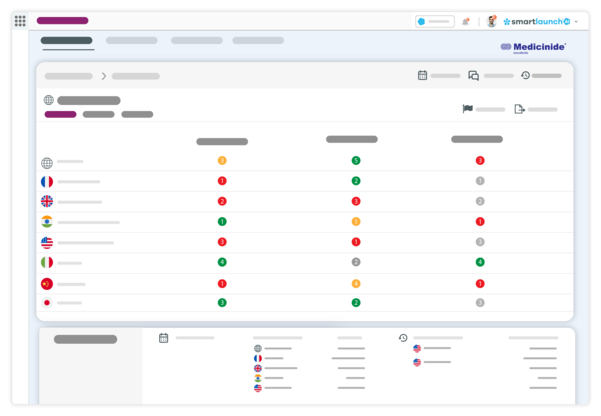Click red 3 badge in the global row
The width and height of the screenshot is (601, 416).
coord(480,160)
